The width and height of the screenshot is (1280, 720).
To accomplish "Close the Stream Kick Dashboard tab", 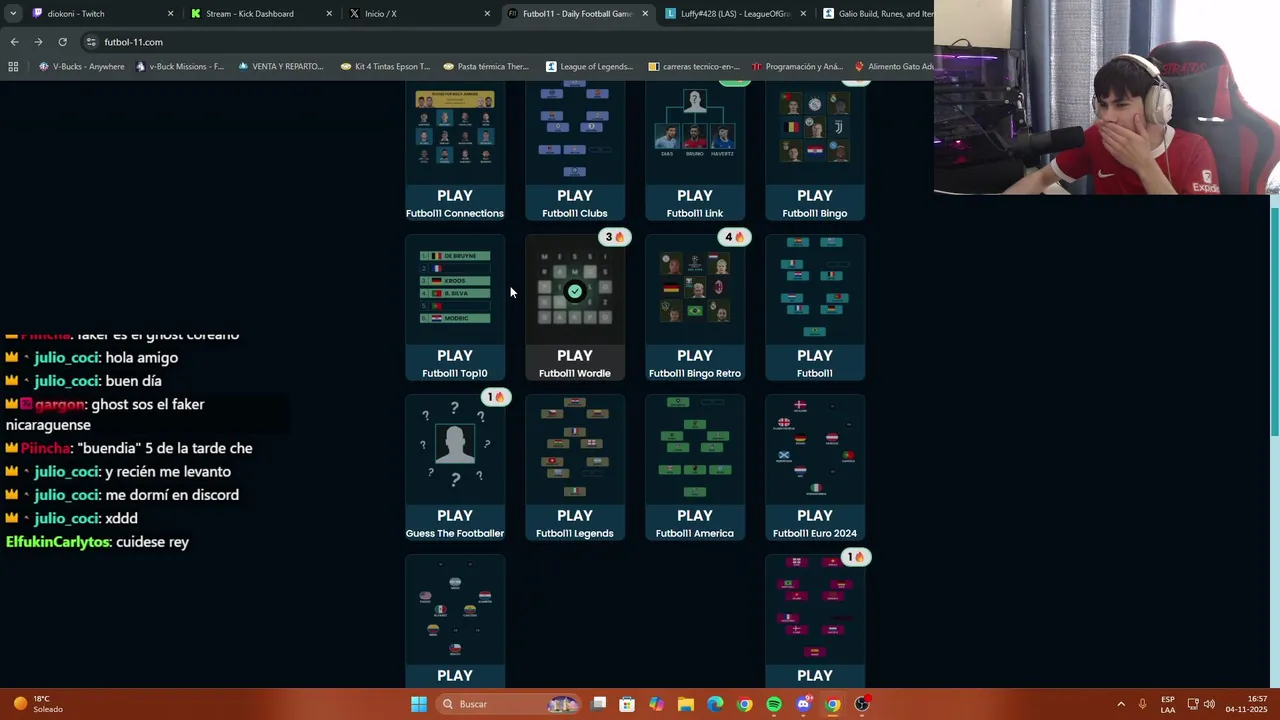I will 329,14.
